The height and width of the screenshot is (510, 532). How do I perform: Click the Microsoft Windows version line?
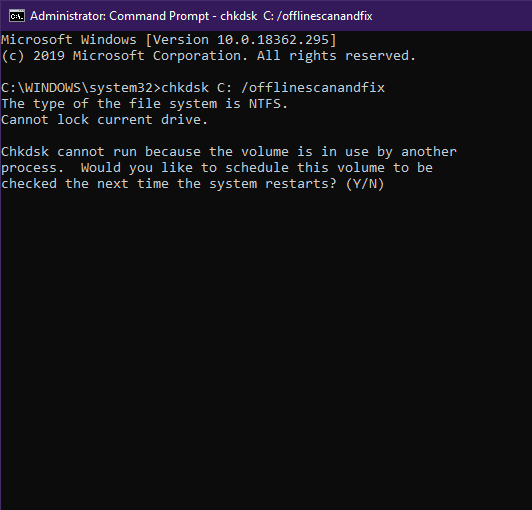pyautogui.click(x=169, y=40)
